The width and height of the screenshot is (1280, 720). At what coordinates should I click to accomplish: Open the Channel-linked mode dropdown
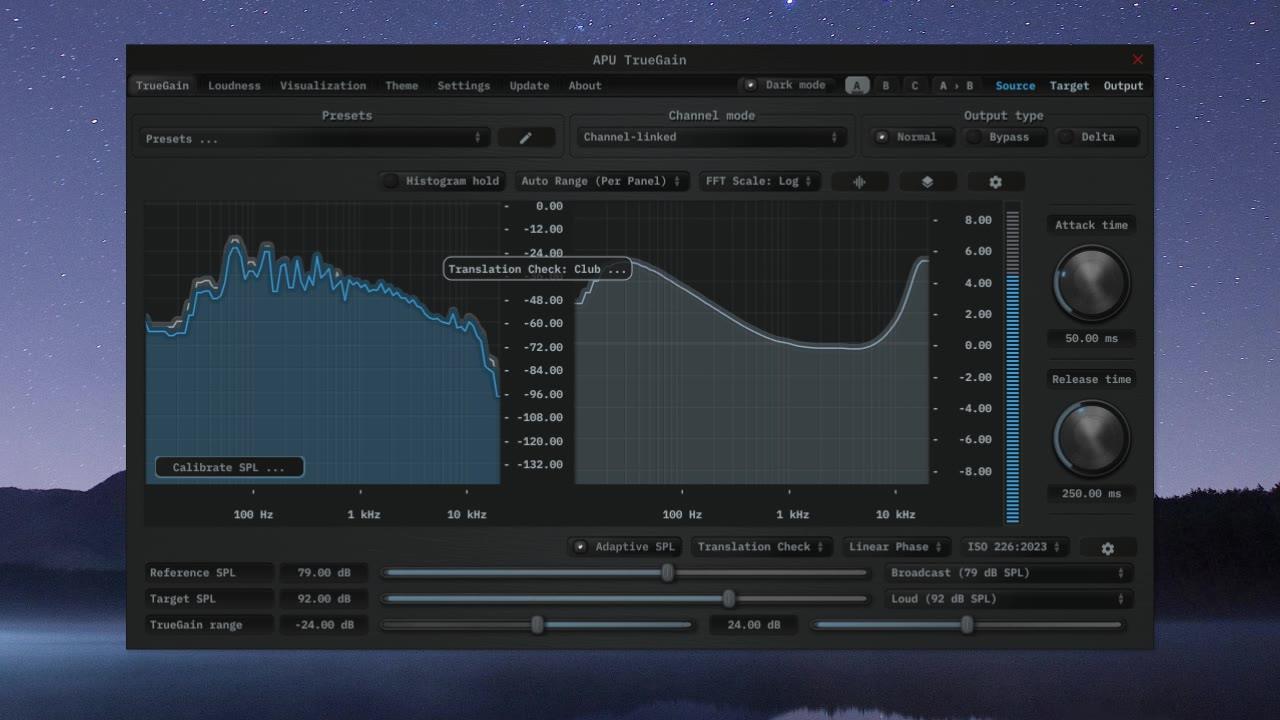click(x=711, y=137)
